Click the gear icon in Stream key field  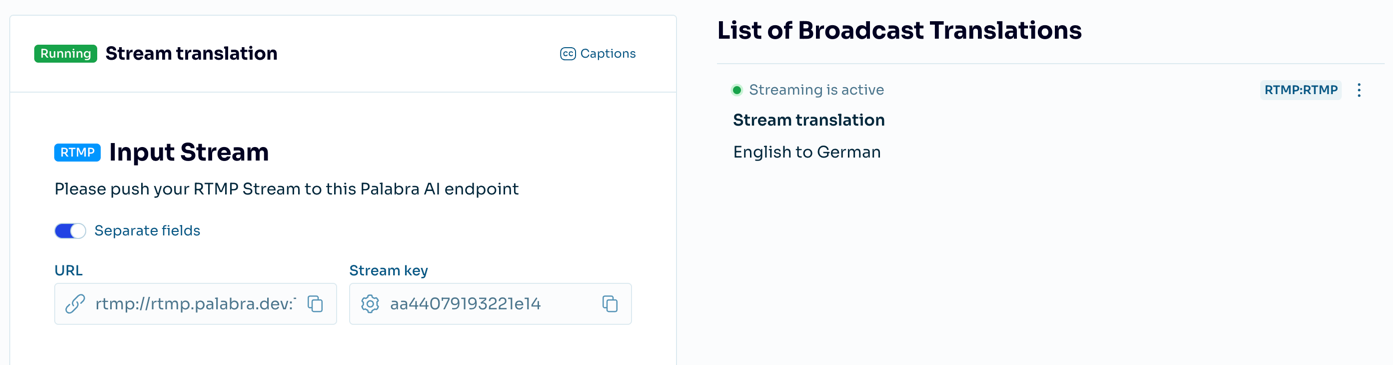point(370,304)
